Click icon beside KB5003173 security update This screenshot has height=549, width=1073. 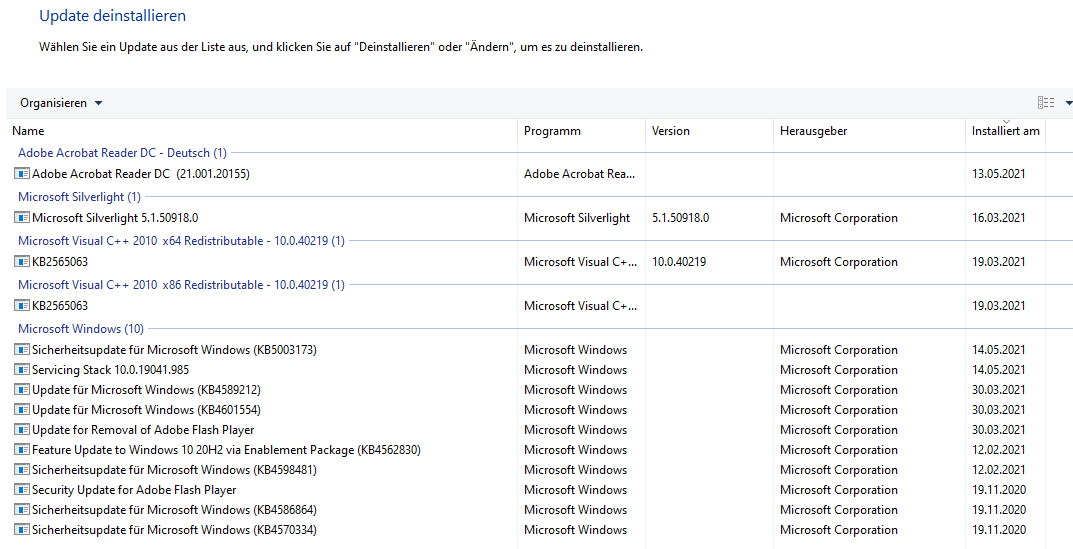coord(22,350)
